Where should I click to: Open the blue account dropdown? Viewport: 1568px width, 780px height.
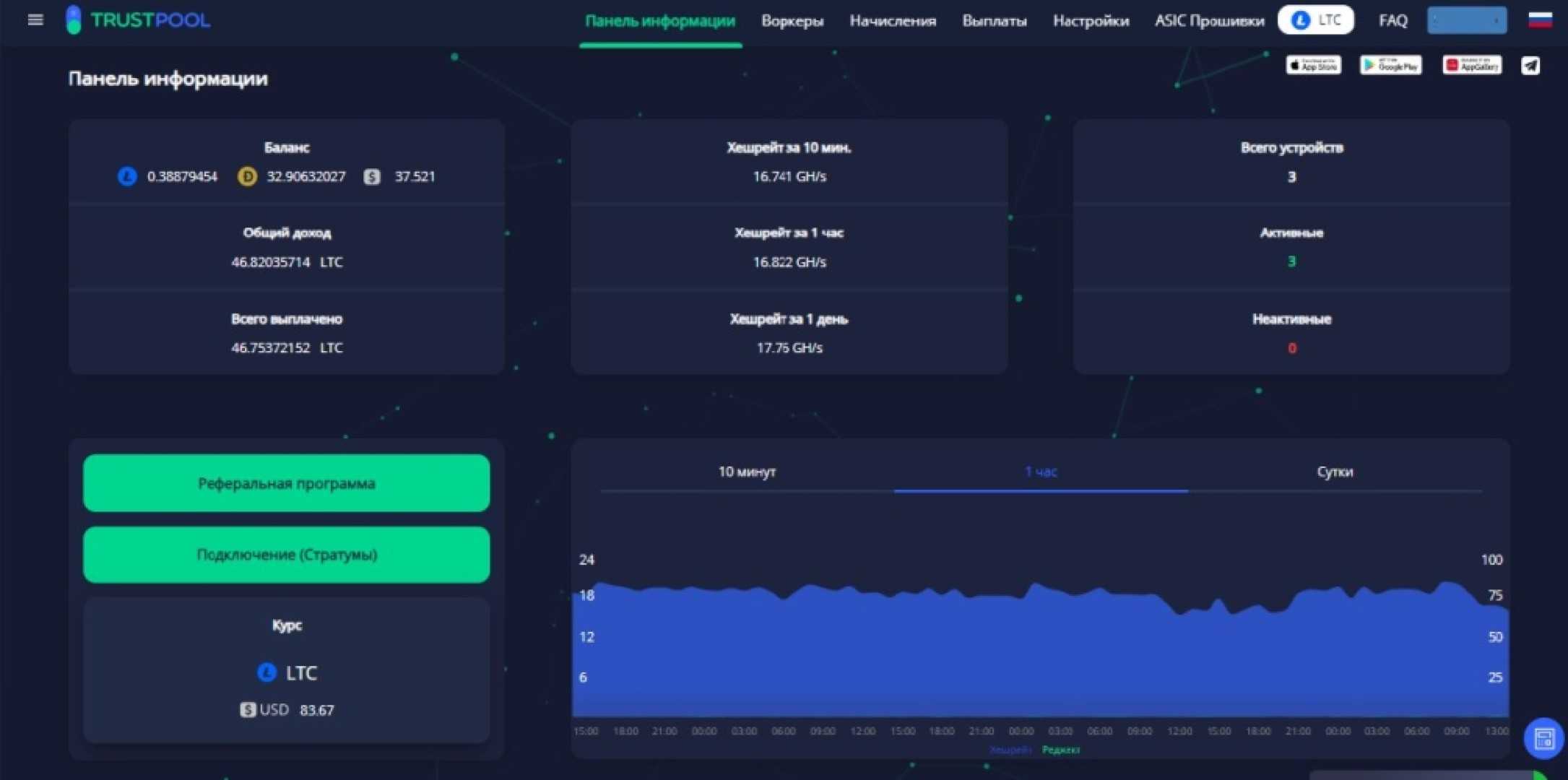pyautogui.click(x=1467, y=20)
